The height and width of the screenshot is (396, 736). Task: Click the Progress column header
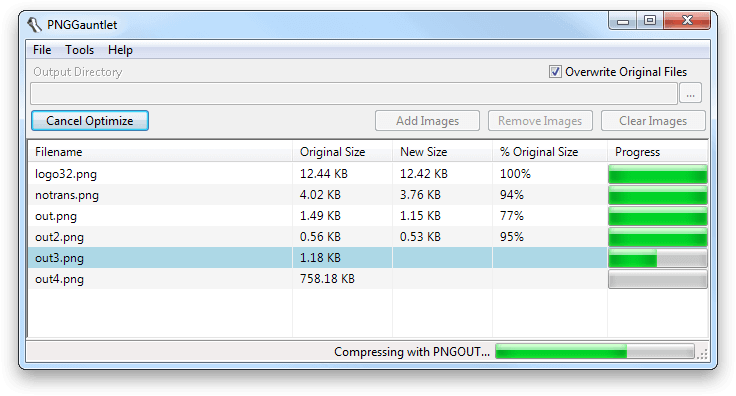[x=658, y=152]
